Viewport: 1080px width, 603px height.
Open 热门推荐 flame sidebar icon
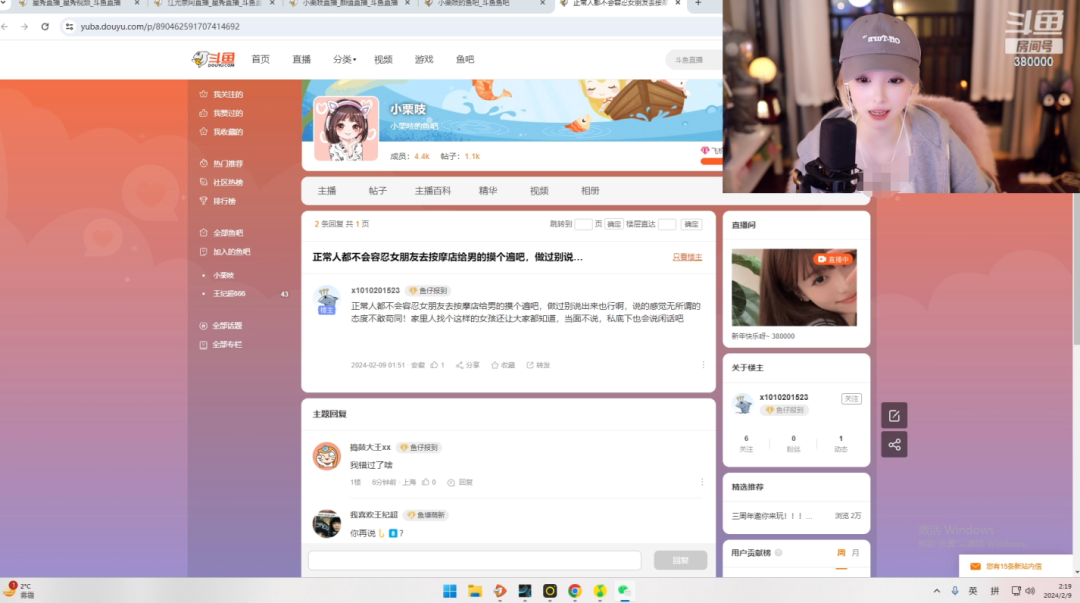click(x=203, y=163)
